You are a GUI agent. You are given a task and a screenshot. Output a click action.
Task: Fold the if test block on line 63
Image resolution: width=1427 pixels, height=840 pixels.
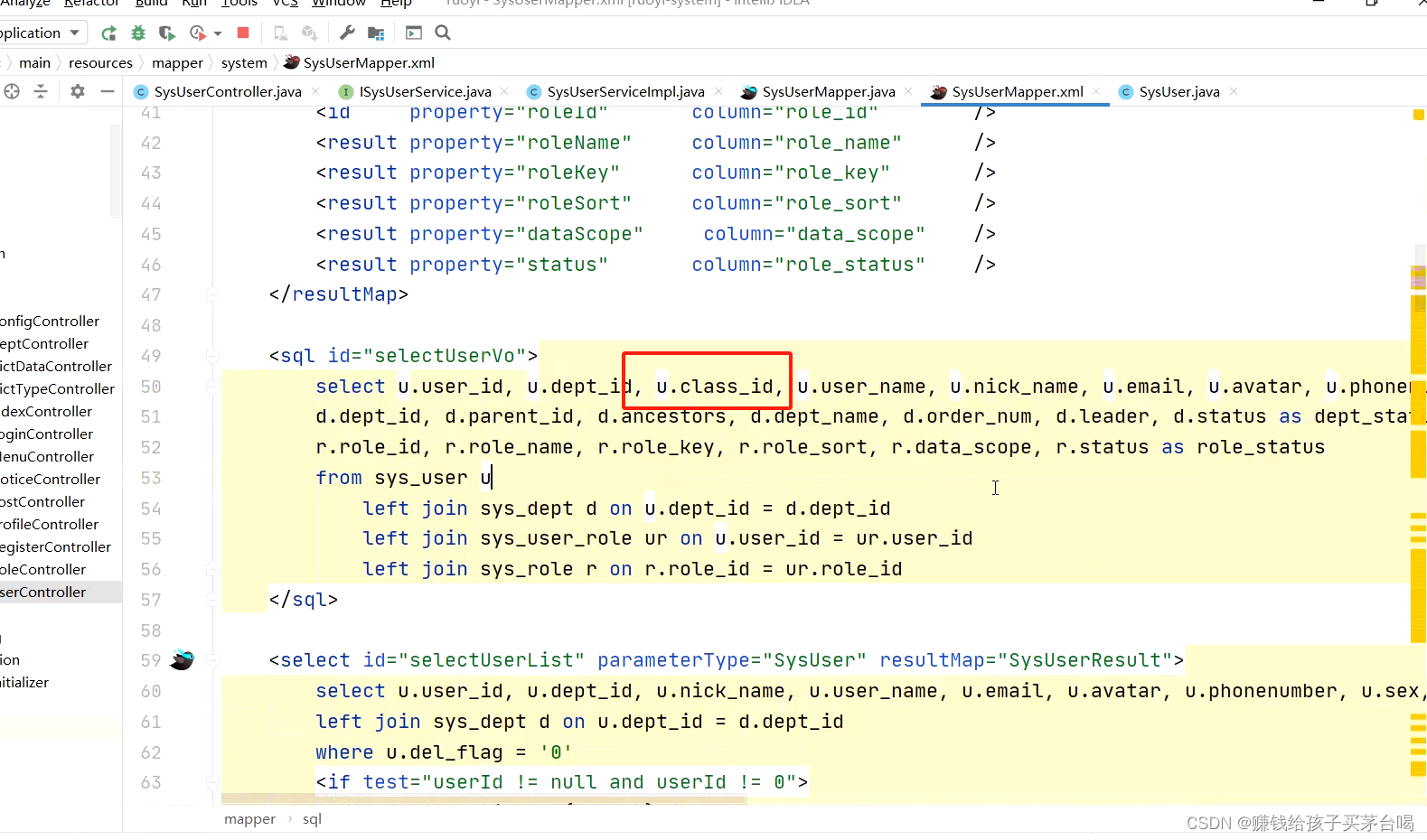point(212,782)
